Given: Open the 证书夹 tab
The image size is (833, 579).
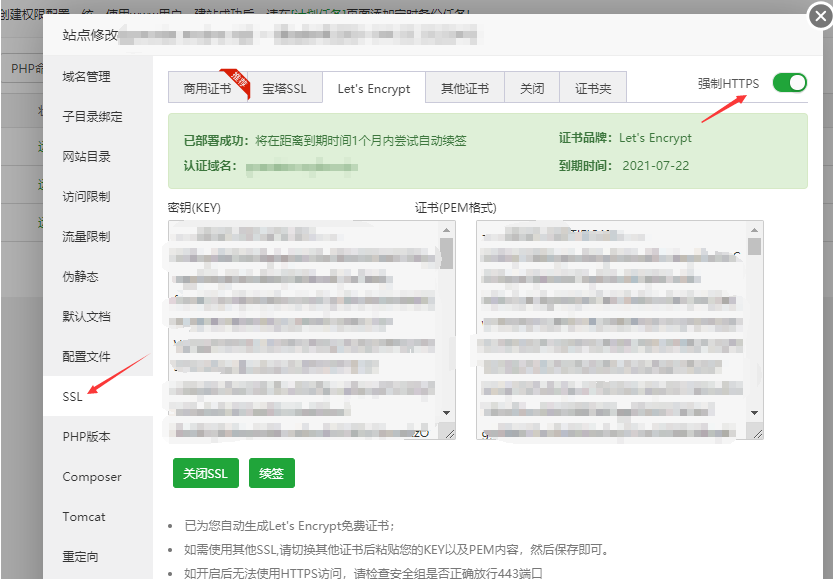Looking at the screenshot, I should pos(592,88).
